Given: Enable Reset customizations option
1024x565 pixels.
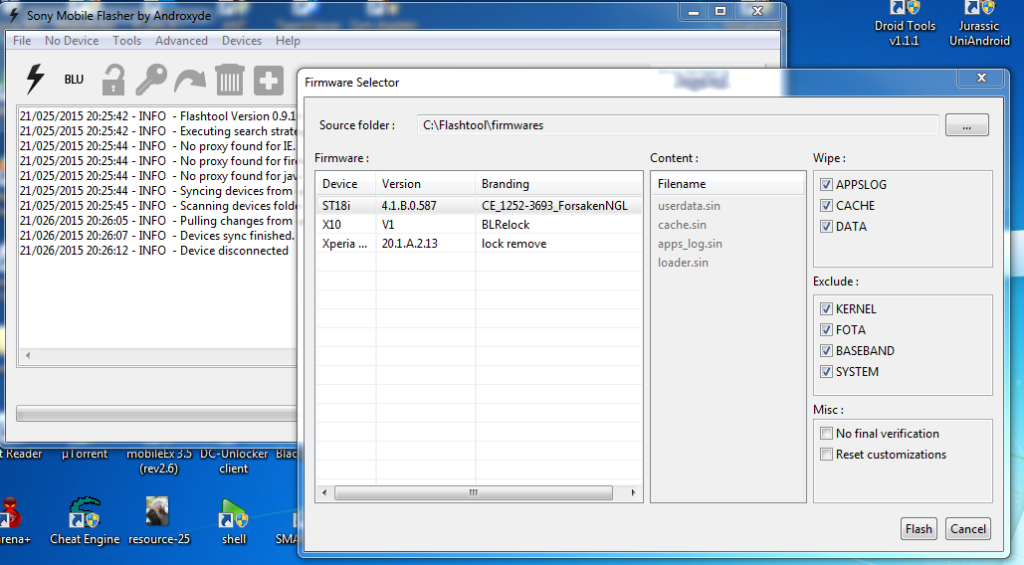Looking at the screenshot, I should tap(826, 455).
